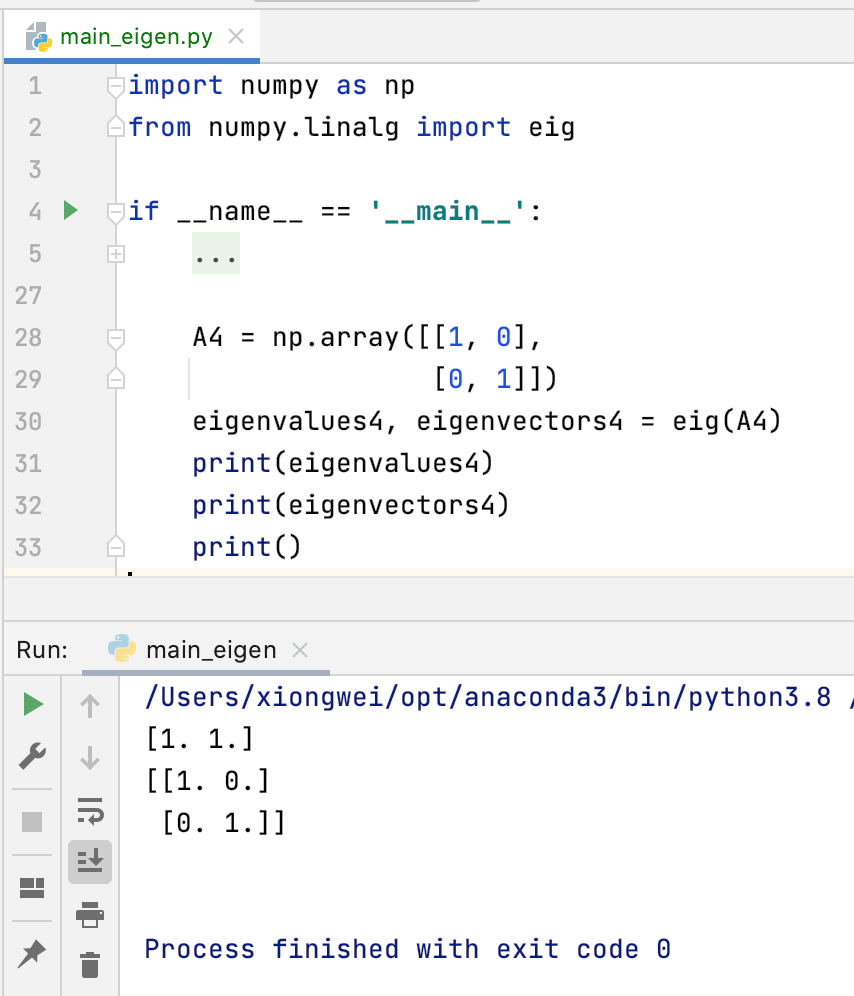Viewport: 854px width, 996px height.
Task: Toggle the fold marker on line 2
Action: pyautogui.click(x=115, y=128)
